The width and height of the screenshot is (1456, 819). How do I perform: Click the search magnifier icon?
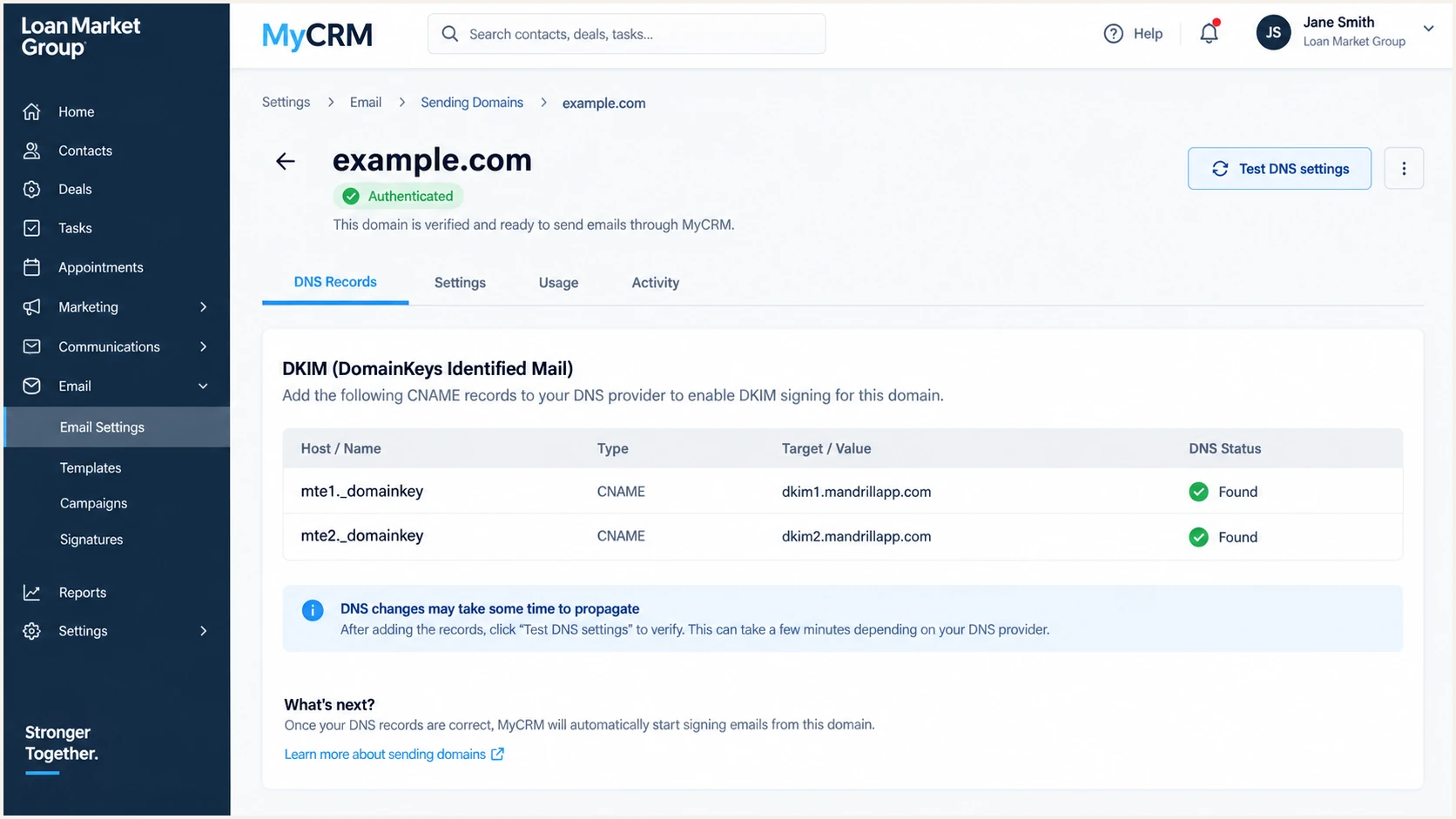[449, 34]
